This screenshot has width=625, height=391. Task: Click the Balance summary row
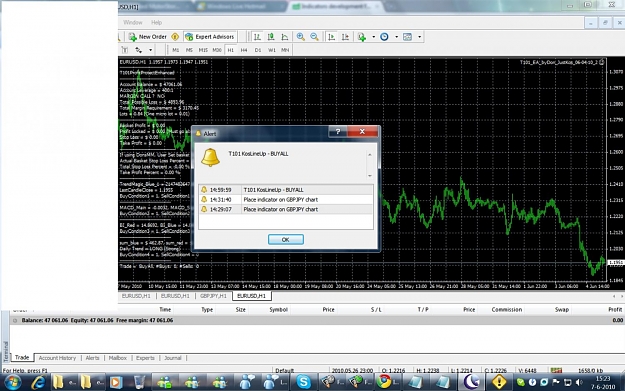(x=317, y=320)
